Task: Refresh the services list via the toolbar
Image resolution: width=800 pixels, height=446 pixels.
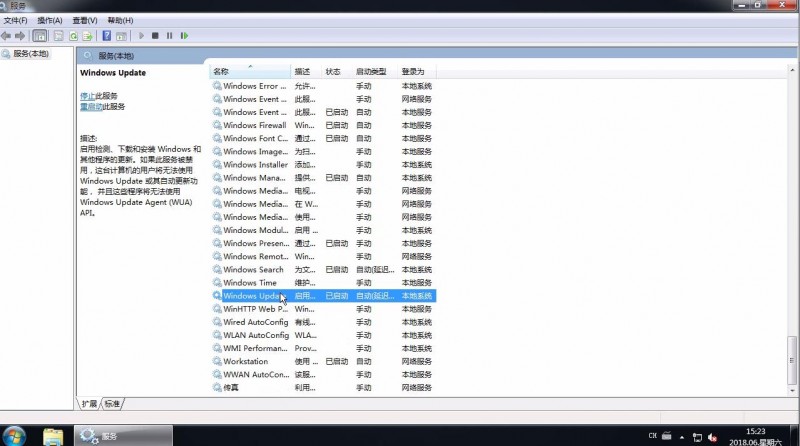Action: click(73, 36)
